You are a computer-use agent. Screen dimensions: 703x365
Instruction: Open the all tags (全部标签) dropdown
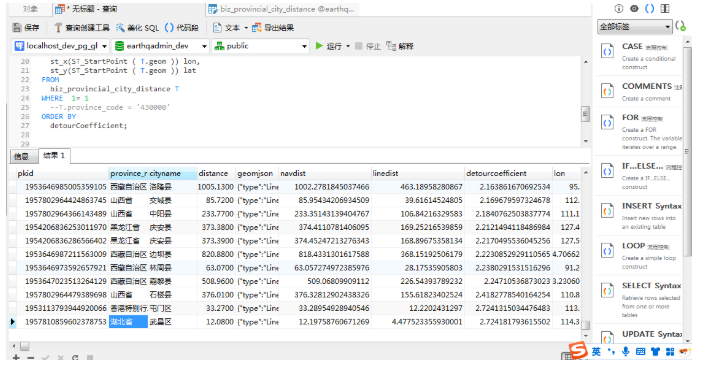pyautogui.click(x=634, y=27)
